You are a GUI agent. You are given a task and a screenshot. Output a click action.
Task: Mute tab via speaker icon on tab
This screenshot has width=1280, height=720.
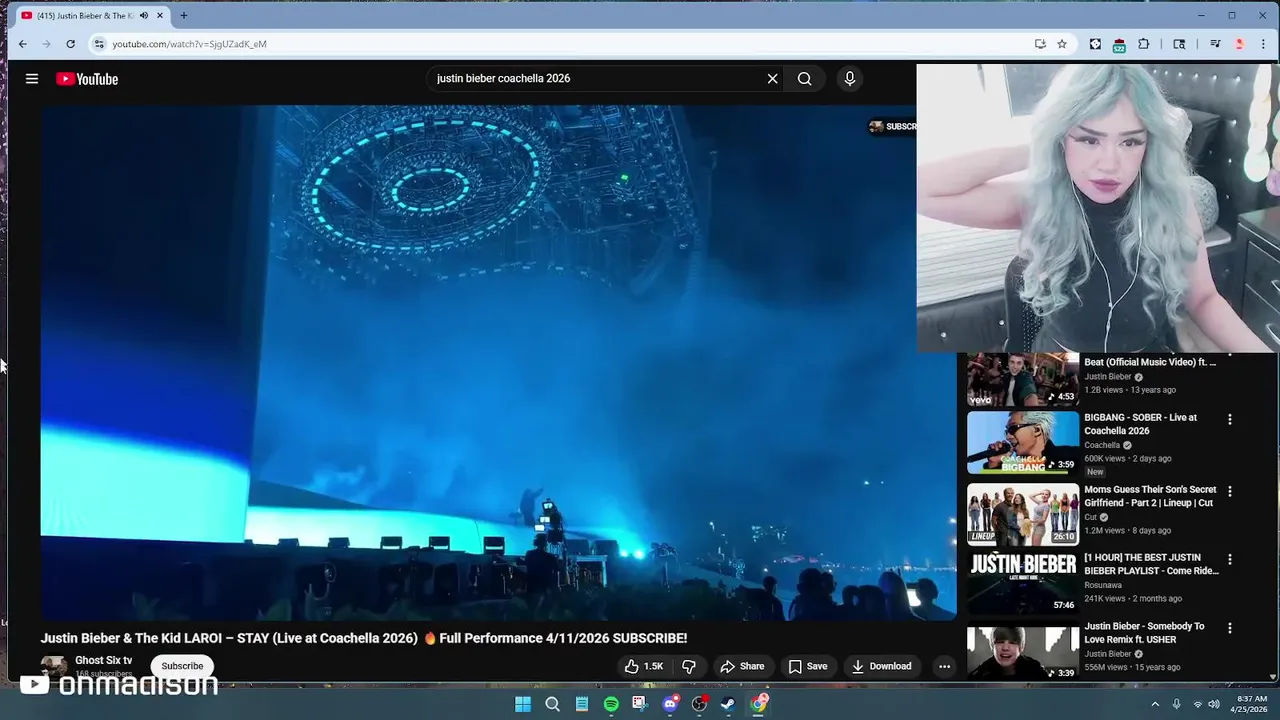(x=144, y=16)
